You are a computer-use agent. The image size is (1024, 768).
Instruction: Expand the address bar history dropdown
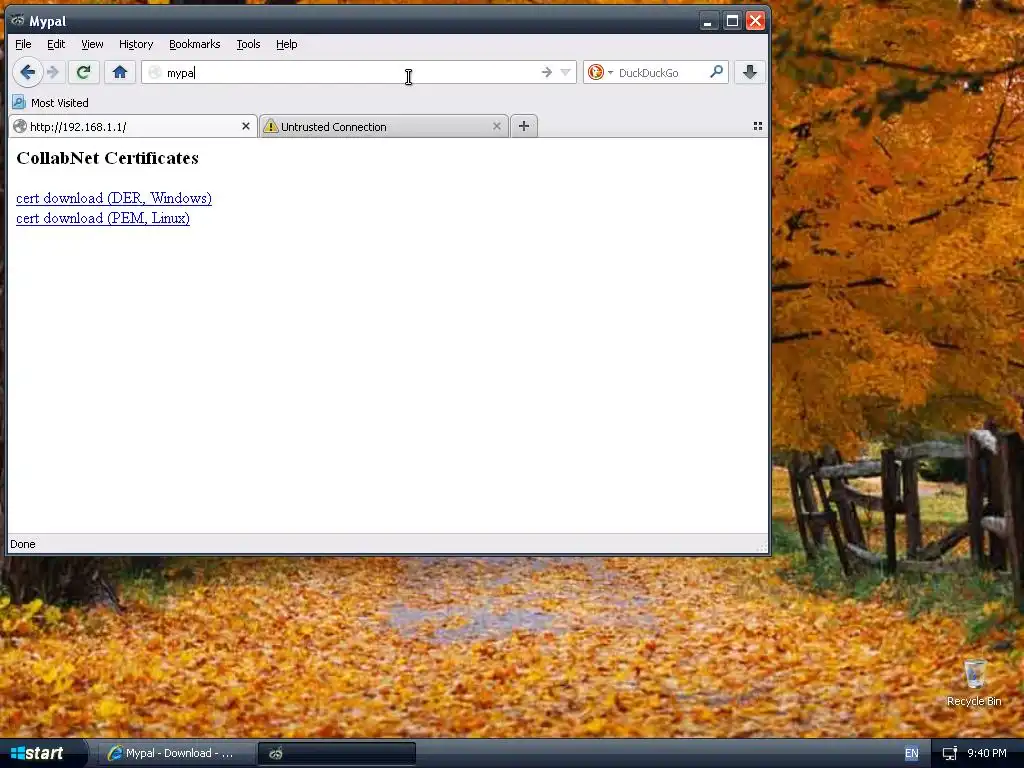coord(566,72)
